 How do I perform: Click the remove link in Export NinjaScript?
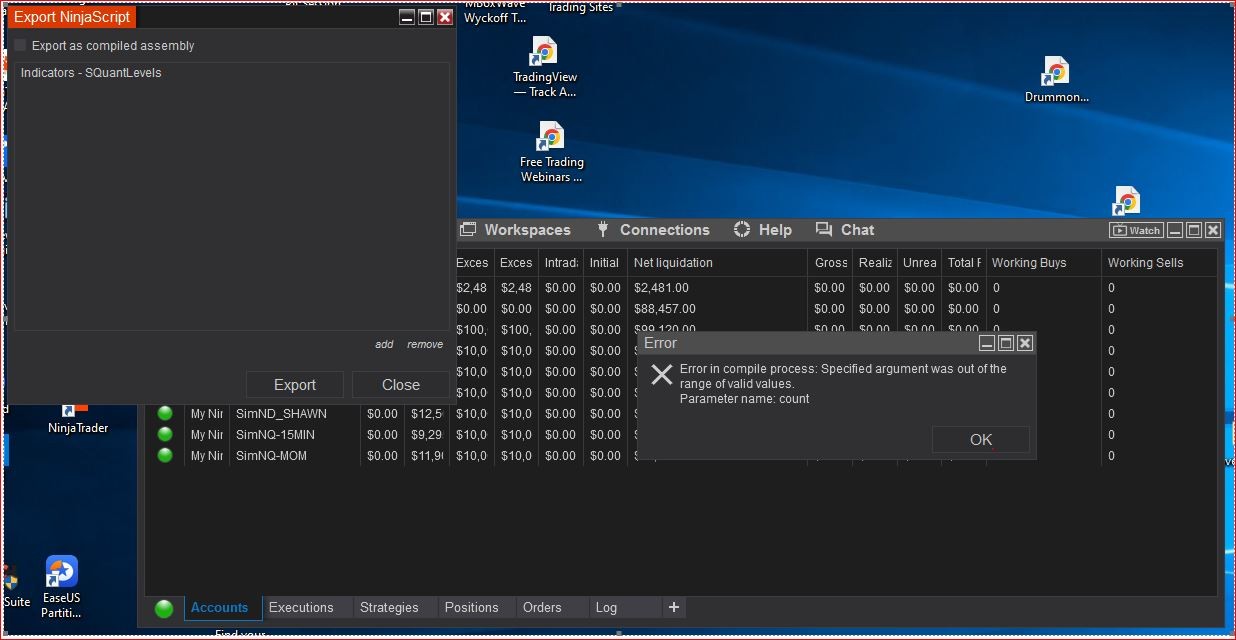(425, 344)
